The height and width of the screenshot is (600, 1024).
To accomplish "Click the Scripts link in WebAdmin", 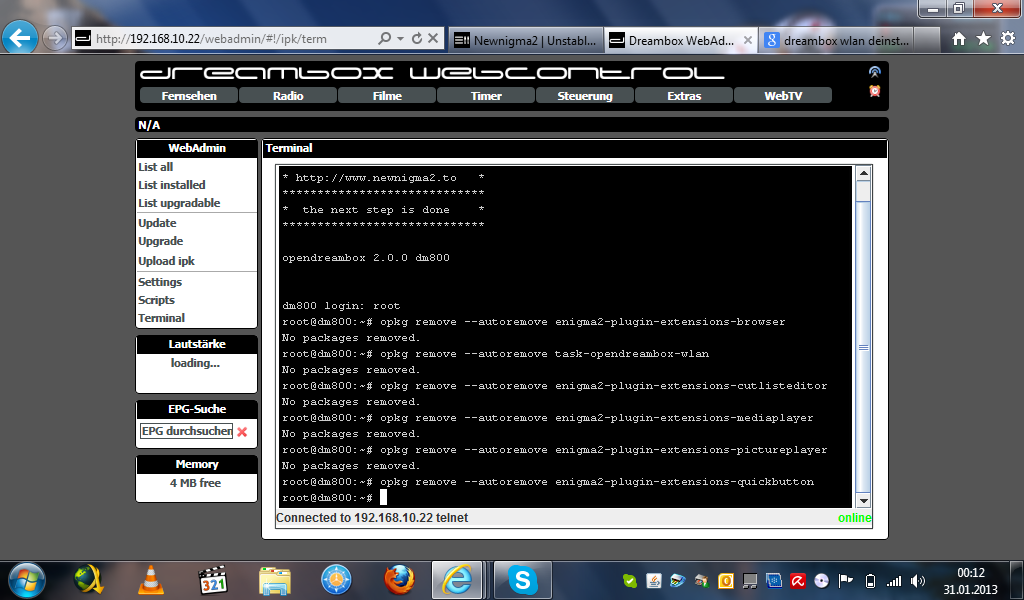I will [x=156, y=300].
